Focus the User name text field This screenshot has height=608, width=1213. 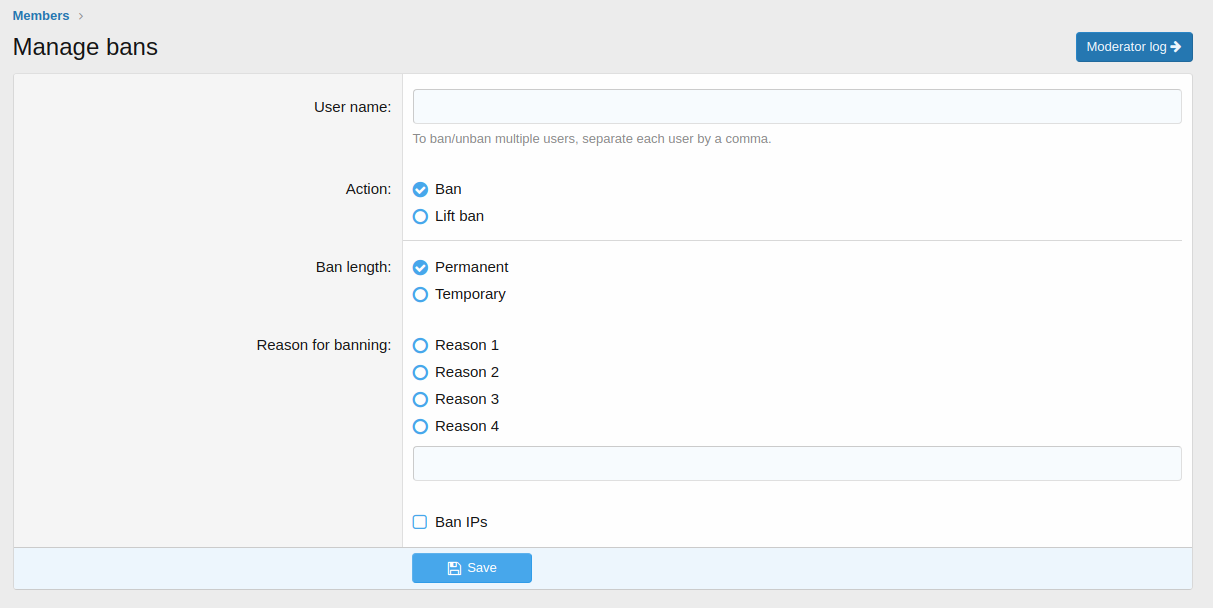pyautogui.click(x=796, y=106)
